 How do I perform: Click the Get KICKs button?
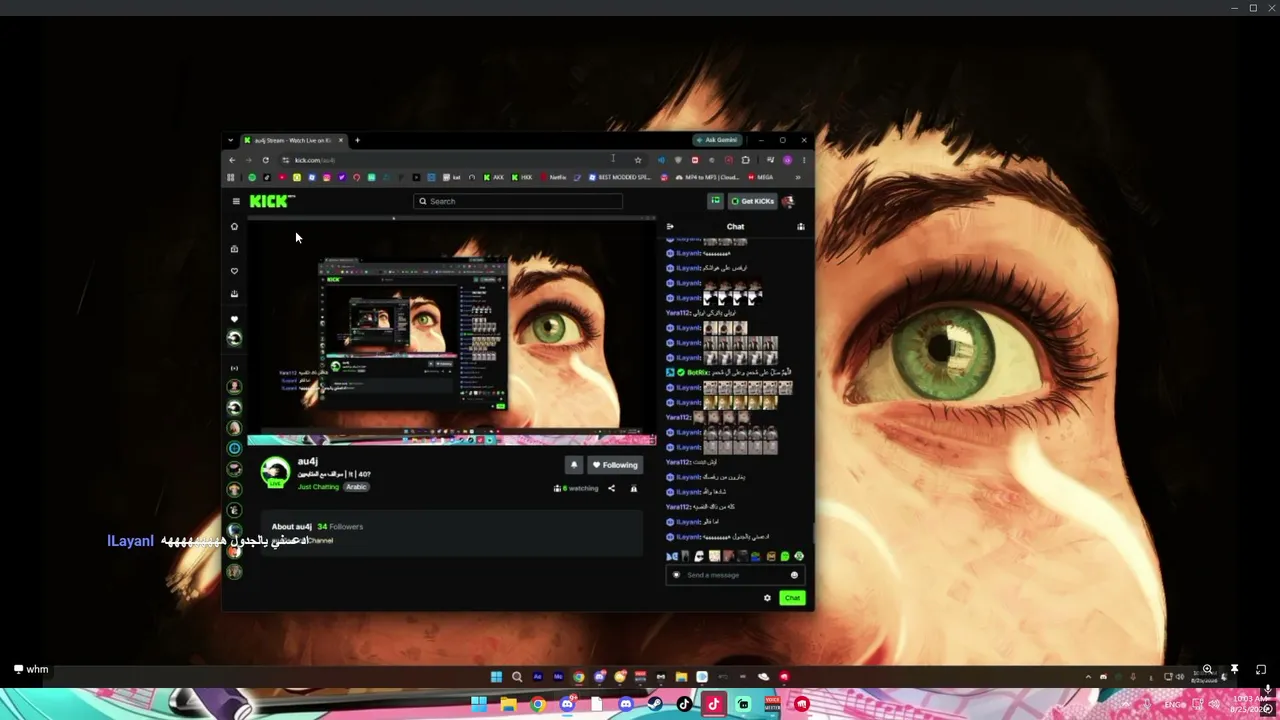[753, 201]
